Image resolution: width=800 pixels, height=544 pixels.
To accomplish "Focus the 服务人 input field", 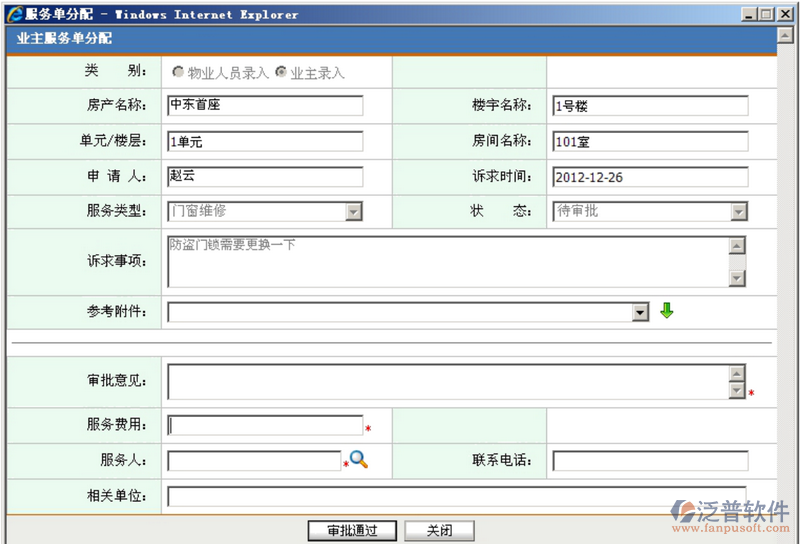I will tap(254, 461).
